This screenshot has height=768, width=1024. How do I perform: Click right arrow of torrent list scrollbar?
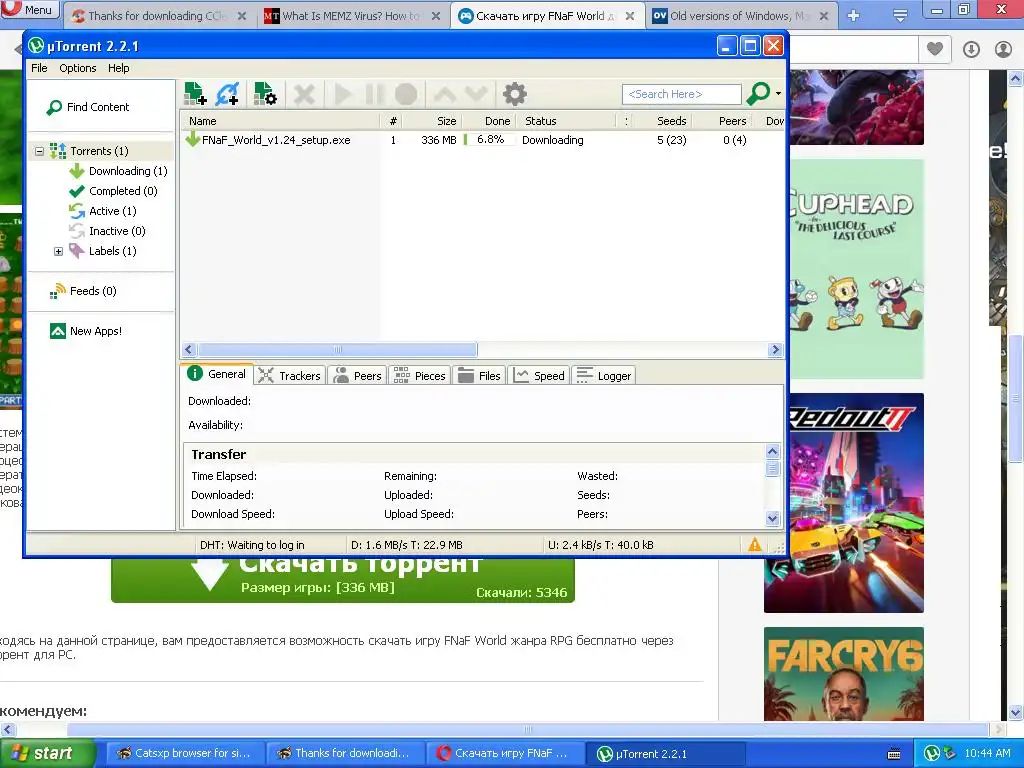pos(775,349)
